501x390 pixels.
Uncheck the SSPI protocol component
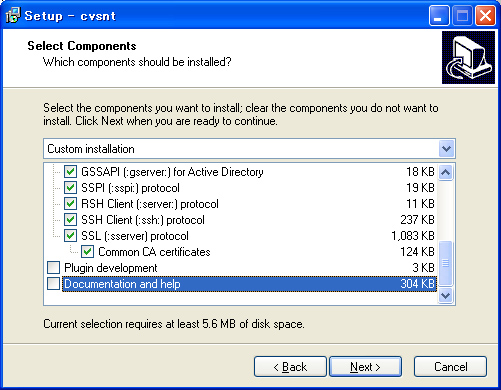click(x=70, y=188)
